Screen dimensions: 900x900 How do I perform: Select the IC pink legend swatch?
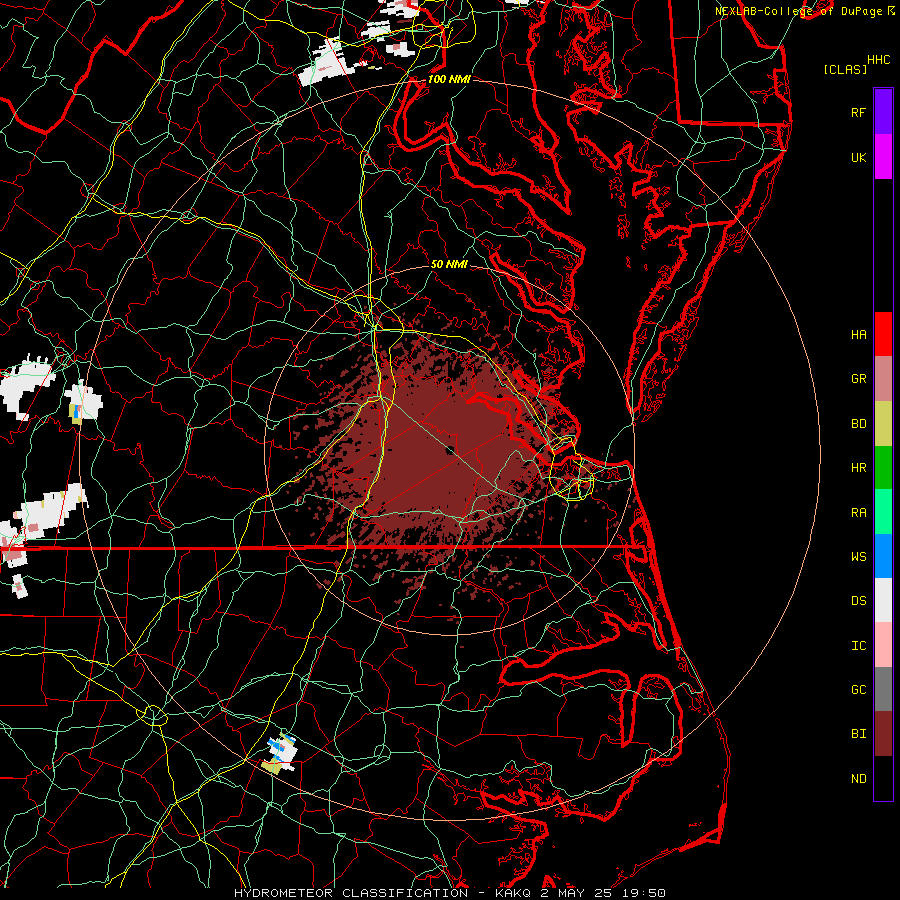click(883, 645)
